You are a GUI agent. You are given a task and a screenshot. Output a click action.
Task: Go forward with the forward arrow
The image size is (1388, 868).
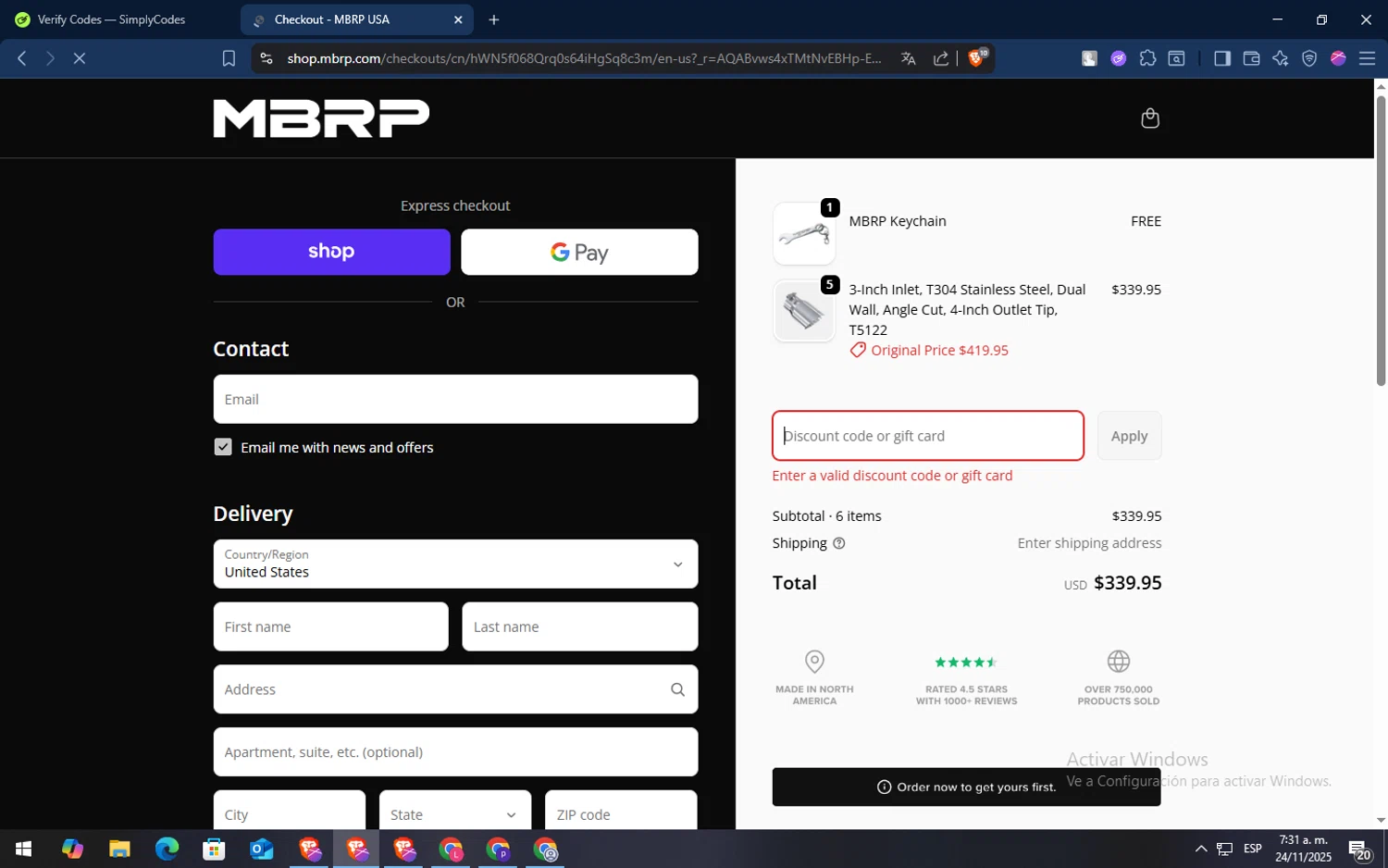51,58
